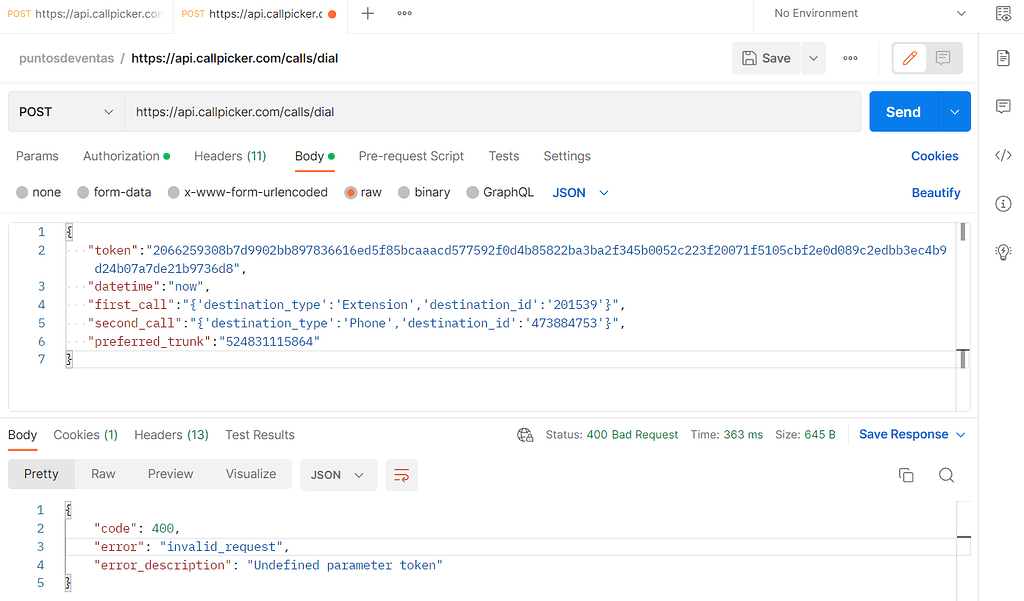Click the lightbulb icon in right sidebar
Image resolution: width=1024 pixels, height=601 pixels.
[1003, 252]
